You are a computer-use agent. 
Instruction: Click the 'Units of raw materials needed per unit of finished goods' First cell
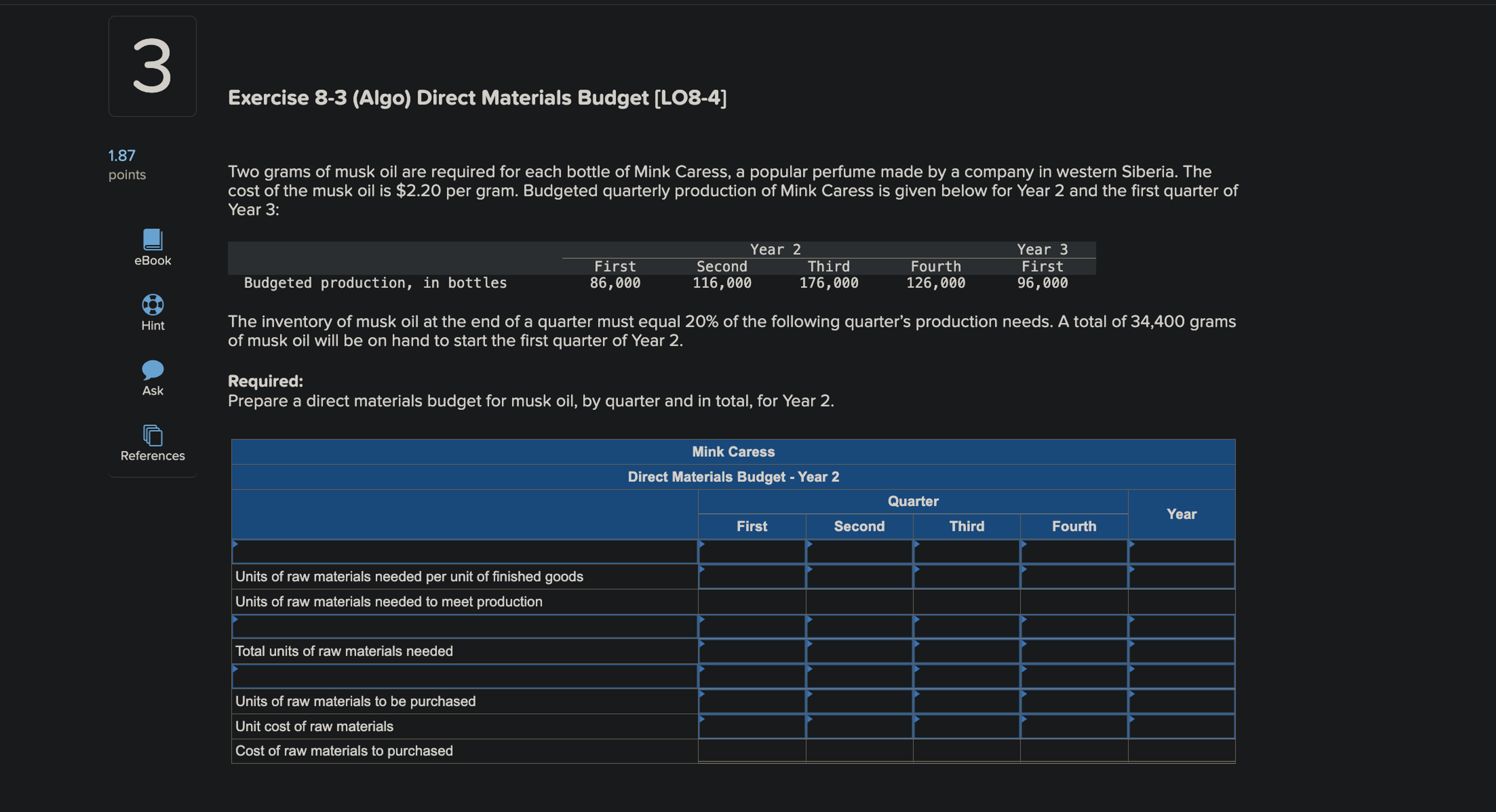tap(752, 576)
